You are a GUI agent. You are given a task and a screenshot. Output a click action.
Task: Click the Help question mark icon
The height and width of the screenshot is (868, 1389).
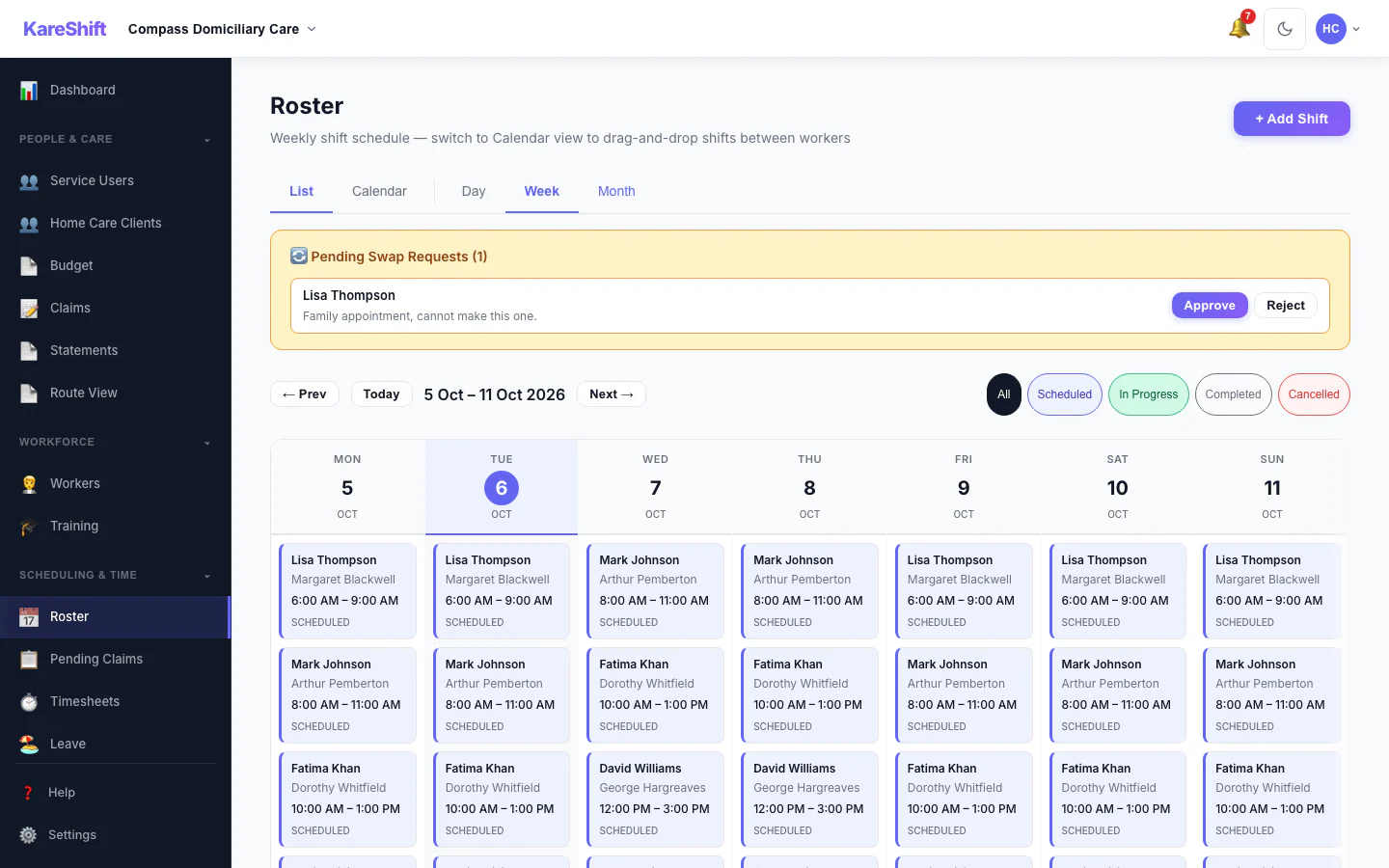tap(28, 793)
